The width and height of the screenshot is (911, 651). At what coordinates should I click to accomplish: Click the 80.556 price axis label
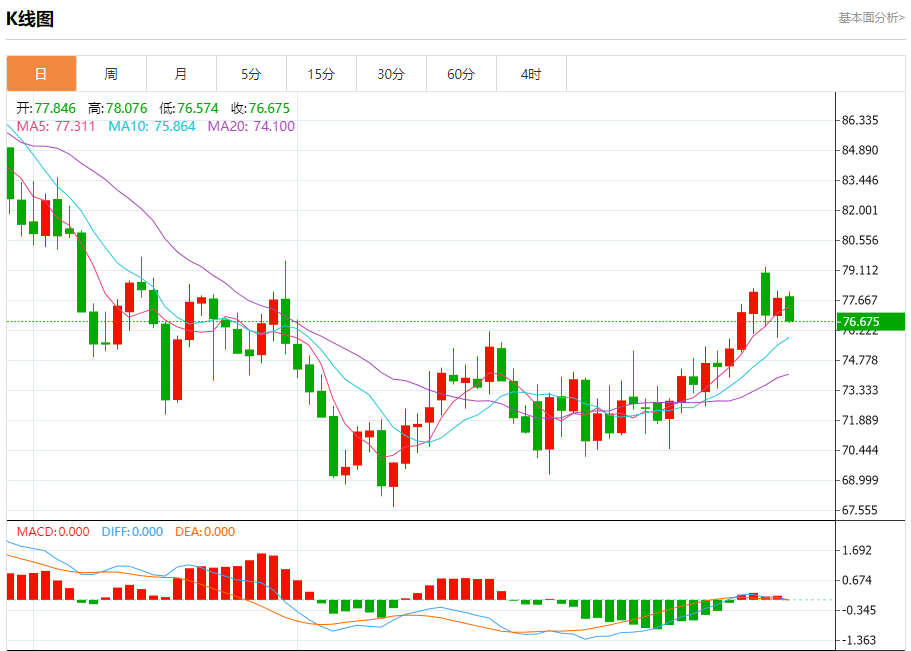pos(860,240)
